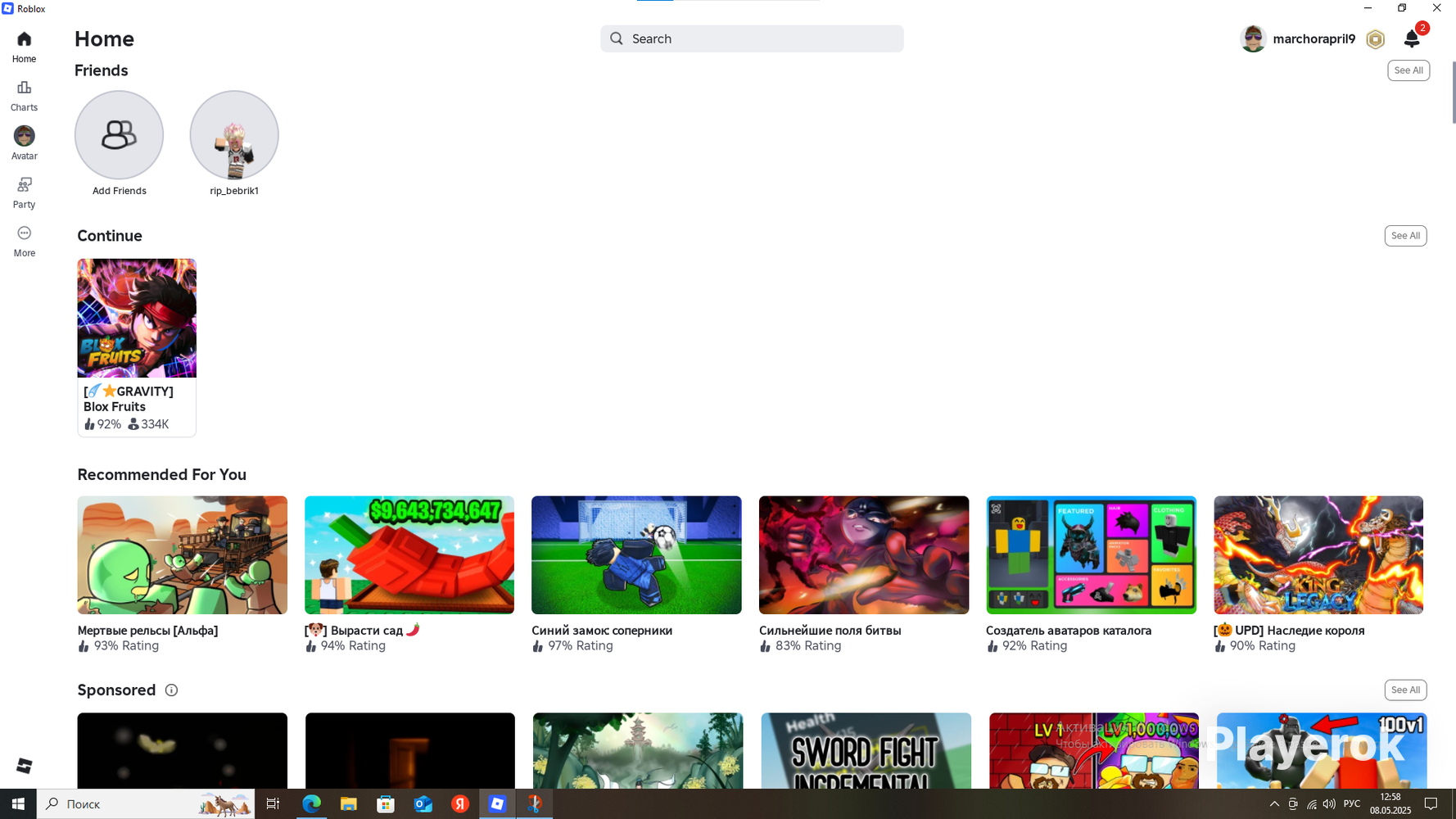Open the More menu in the sidebar
1456x819 pixels.
click(x=24, y=242)
